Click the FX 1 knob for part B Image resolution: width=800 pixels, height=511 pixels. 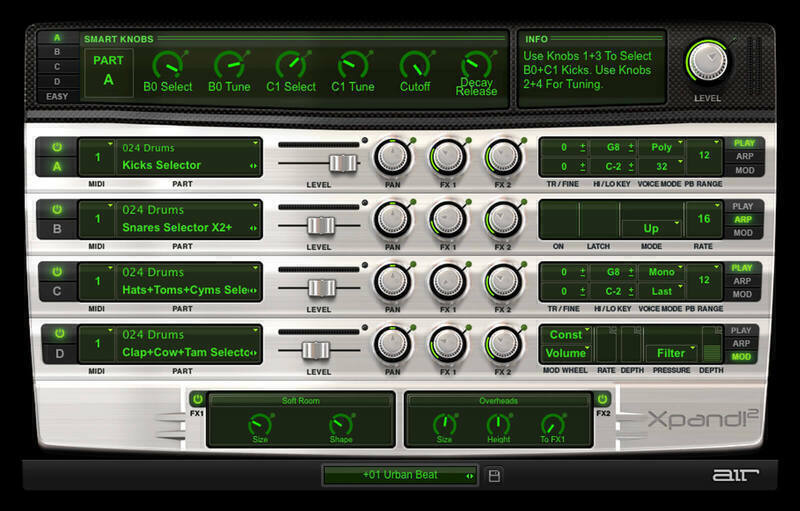tap(448, 219)
